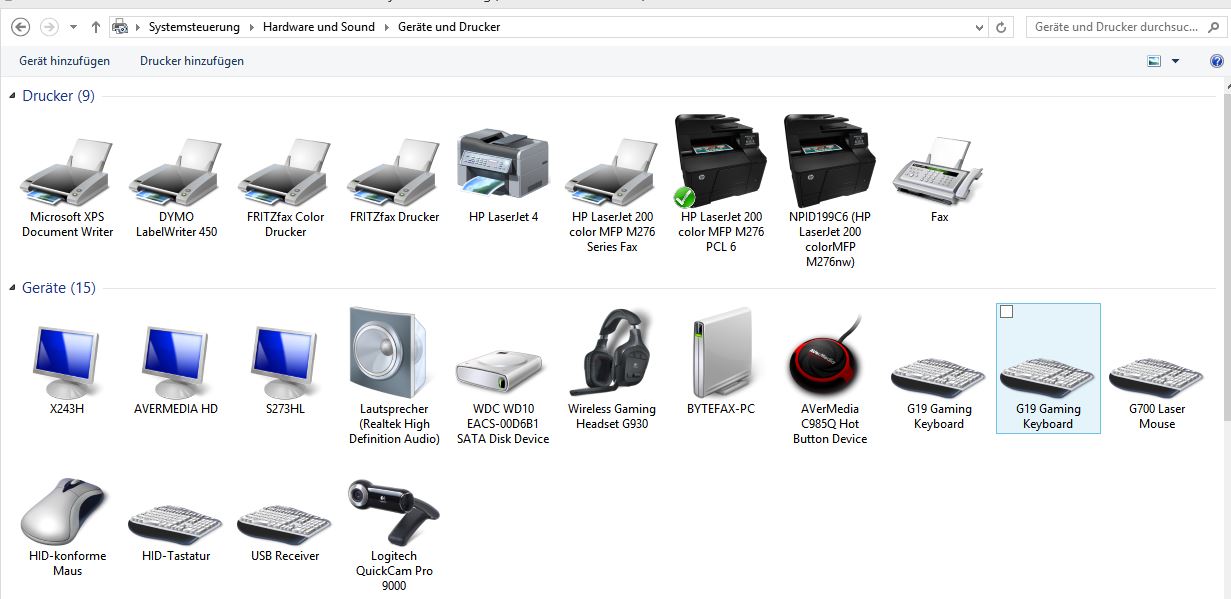This screenshot has width=1231, height=599.
Task: Click Geräte und Drucker breadcrumb
Action: coord(449,27)
